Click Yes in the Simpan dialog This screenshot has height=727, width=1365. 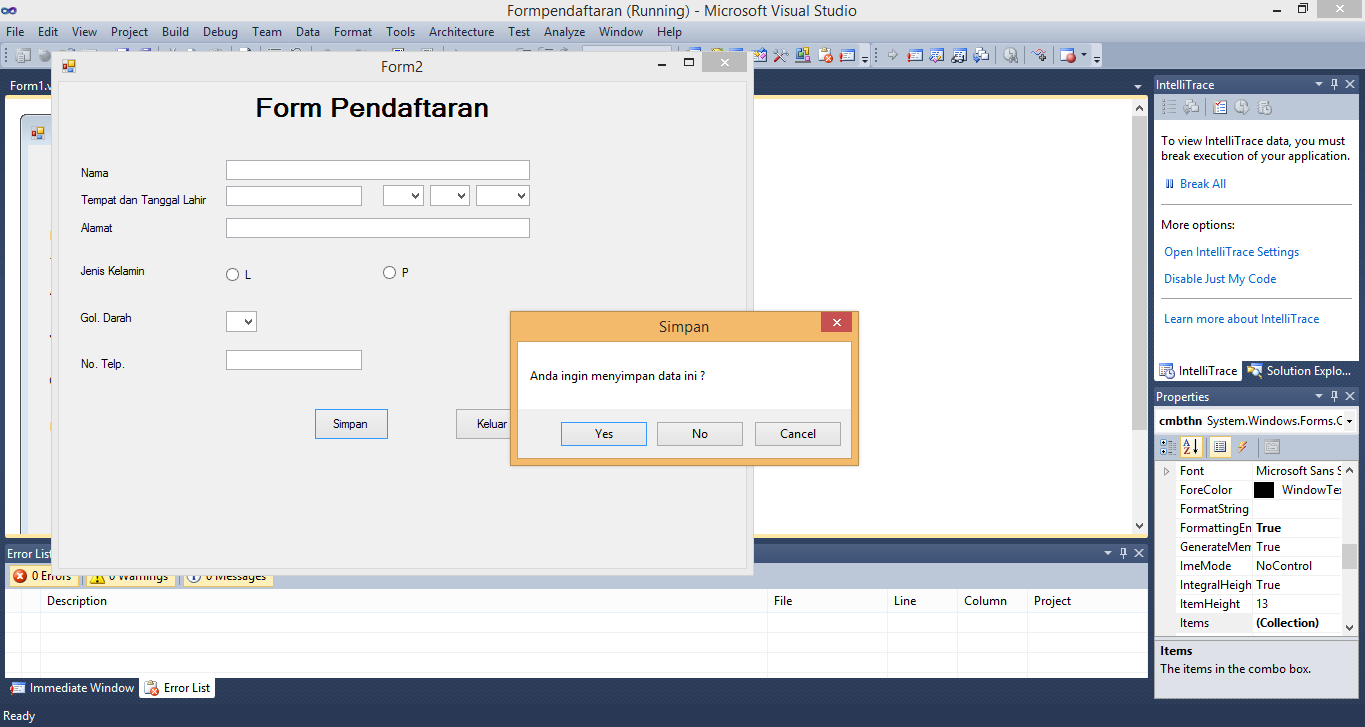tap(603, 433)
